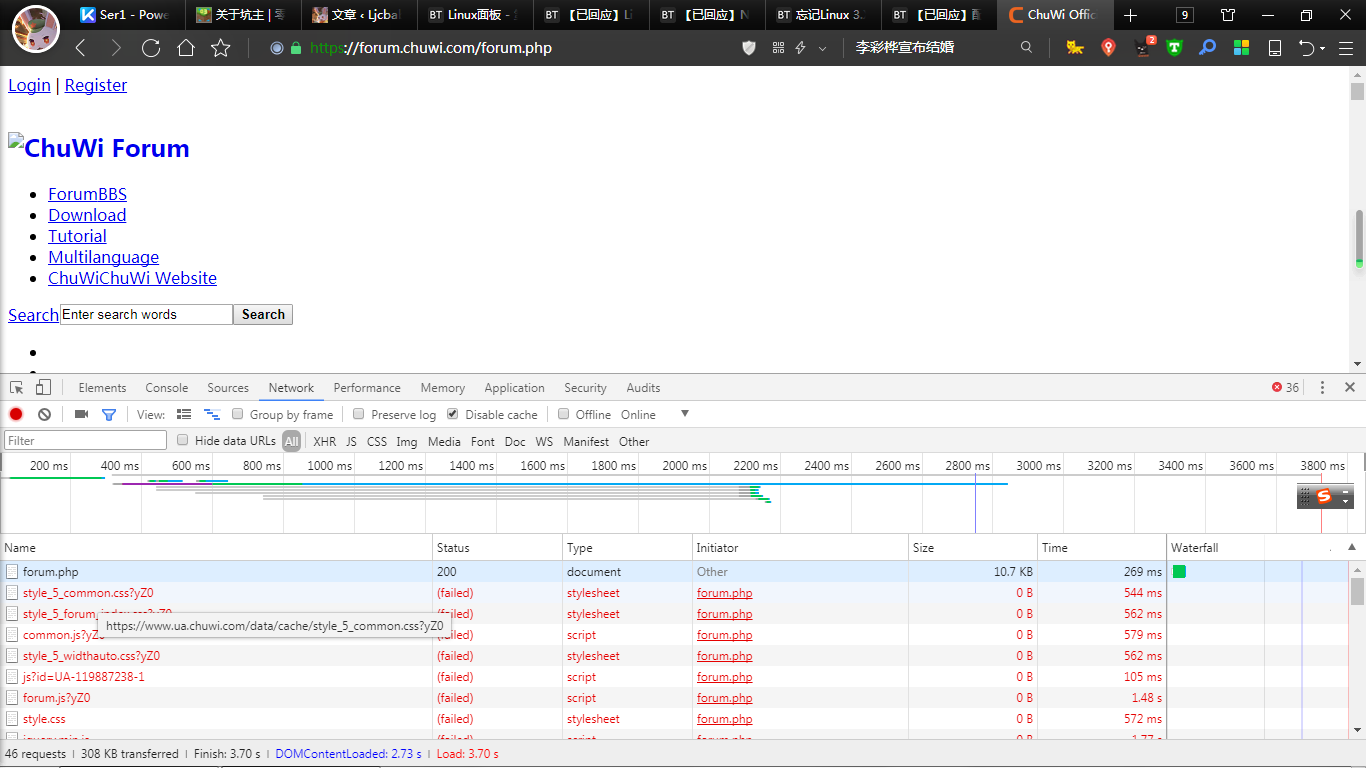The image size is (1366, 768).
Task: Click the page Search button
Action: [263, 314]
